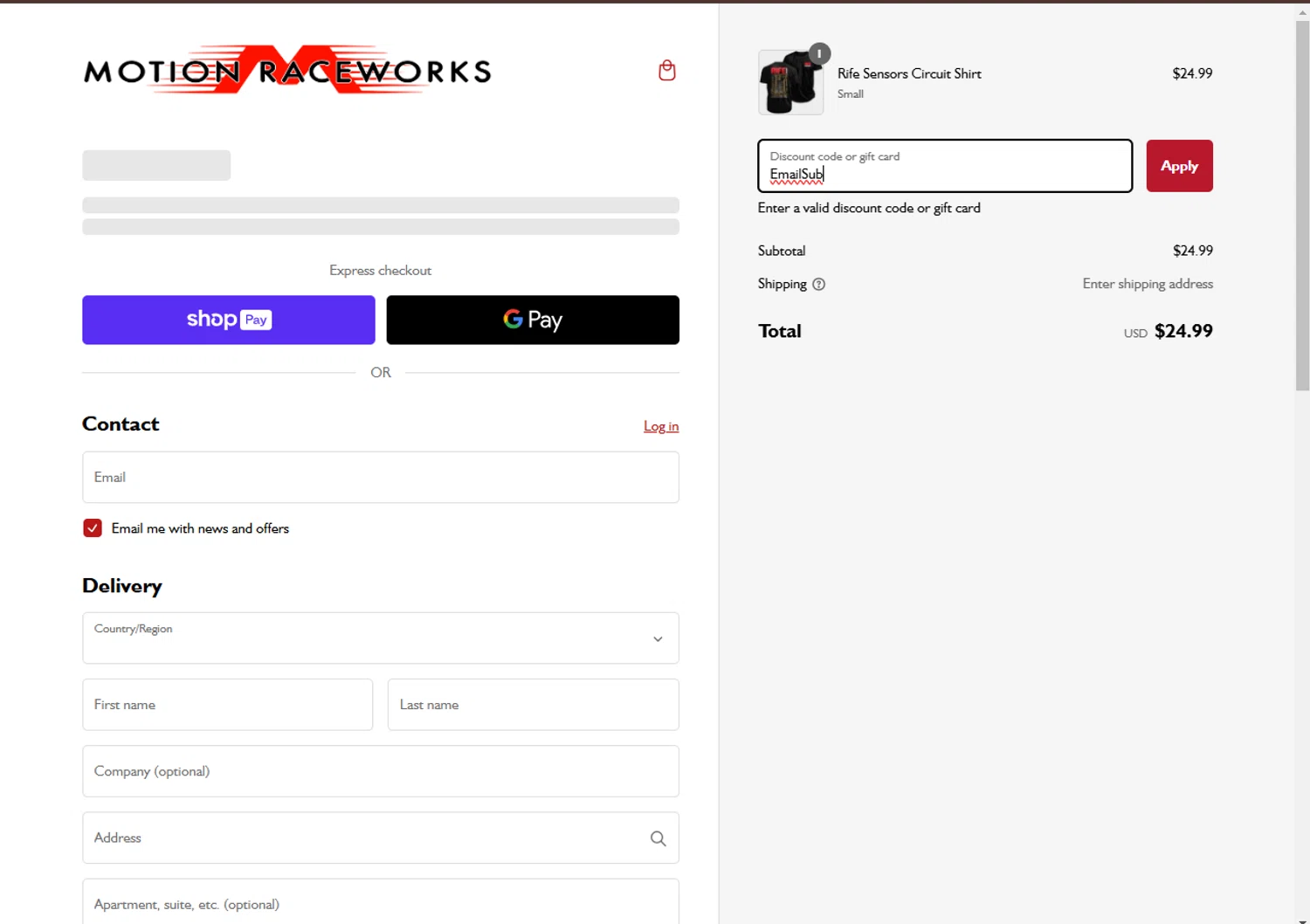Click the Motion Raceworks logo

click(x=287, y=70)
